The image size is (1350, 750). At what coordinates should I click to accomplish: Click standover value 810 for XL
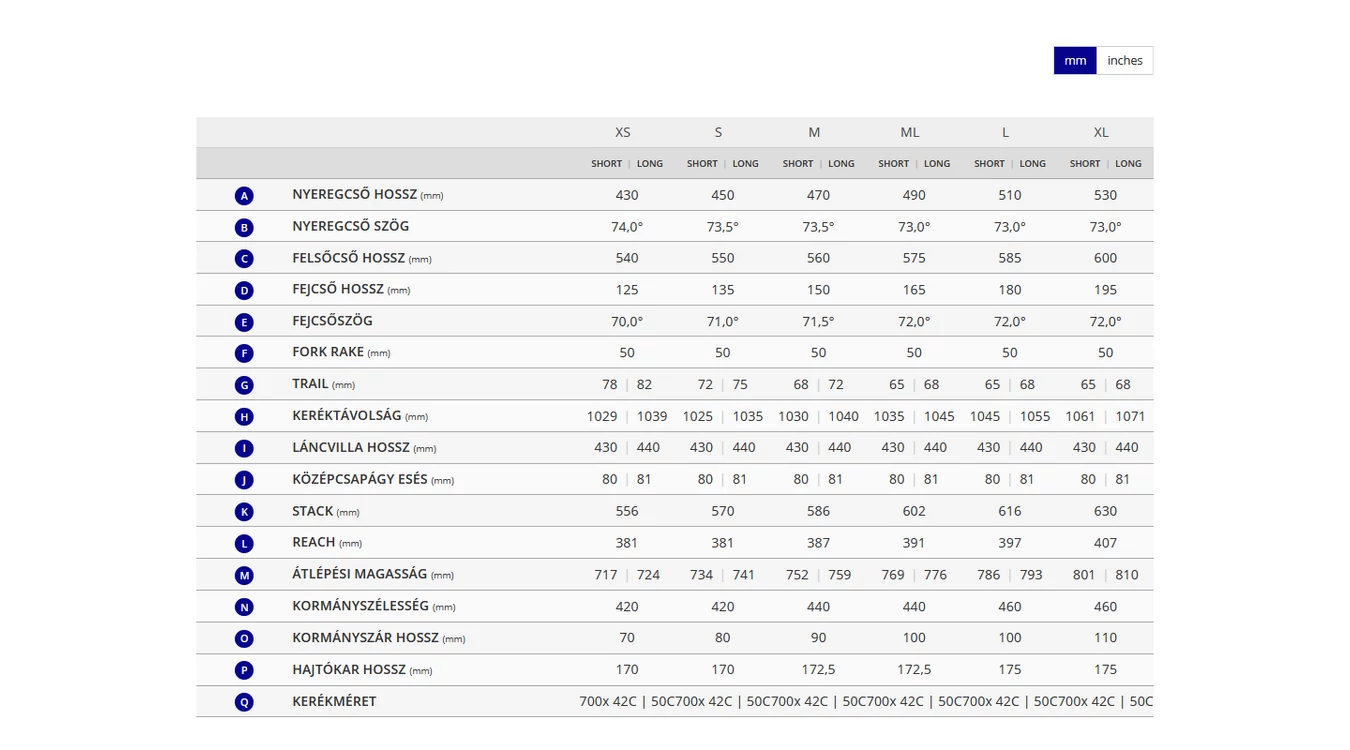pos(1127,574)
